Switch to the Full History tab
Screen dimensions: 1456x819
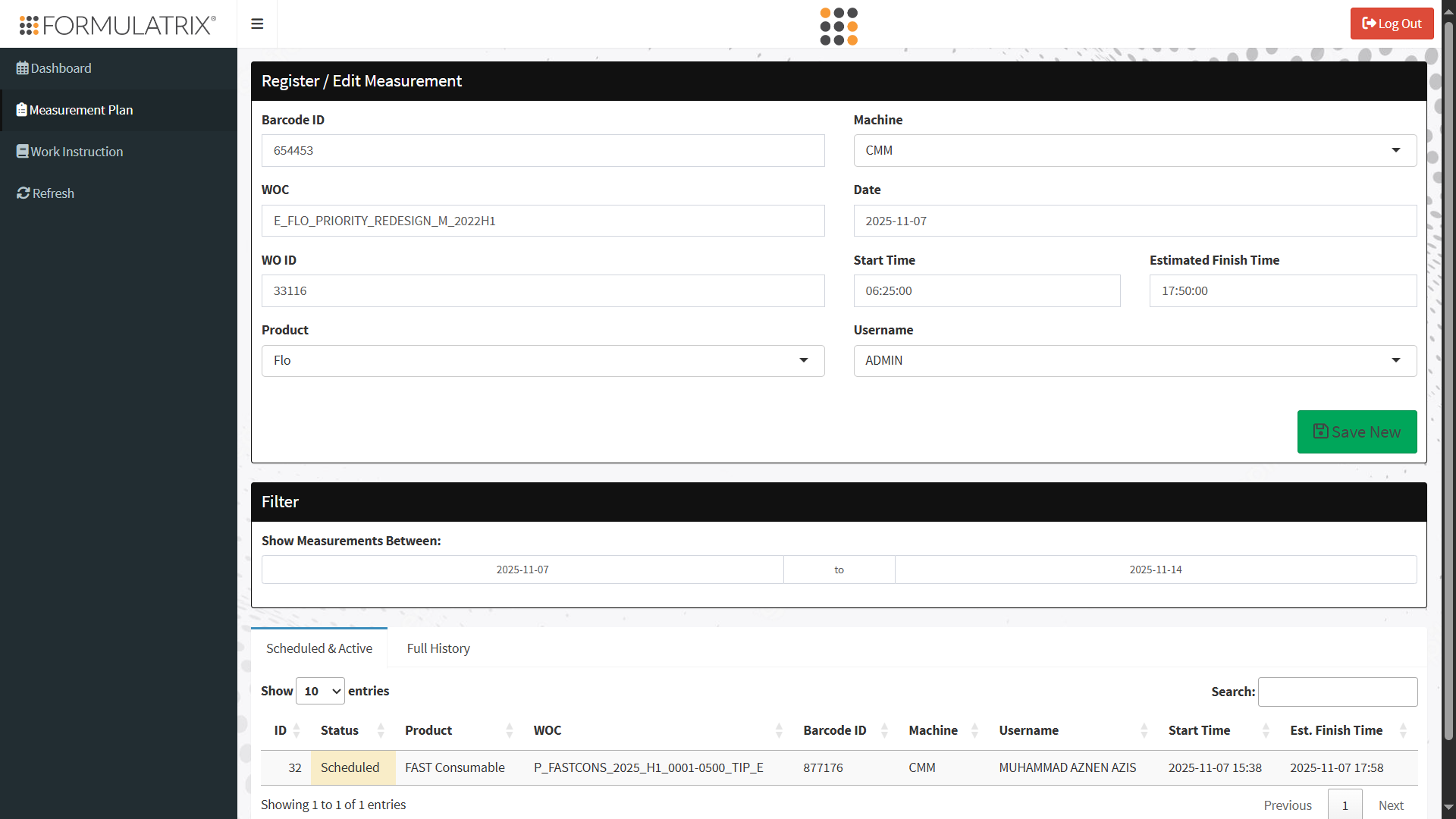tap(438, 648)
